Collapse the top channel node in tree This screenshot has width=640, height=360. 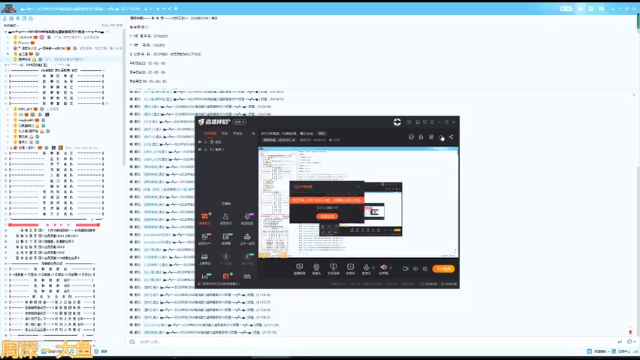[5, 31]
